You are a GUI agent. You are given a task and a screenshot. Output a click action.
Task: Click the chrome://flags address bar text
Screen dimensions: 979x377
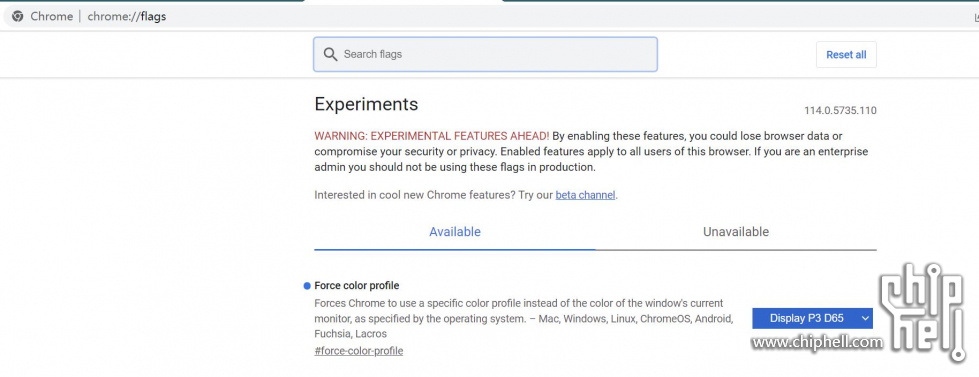coord(127,16)
